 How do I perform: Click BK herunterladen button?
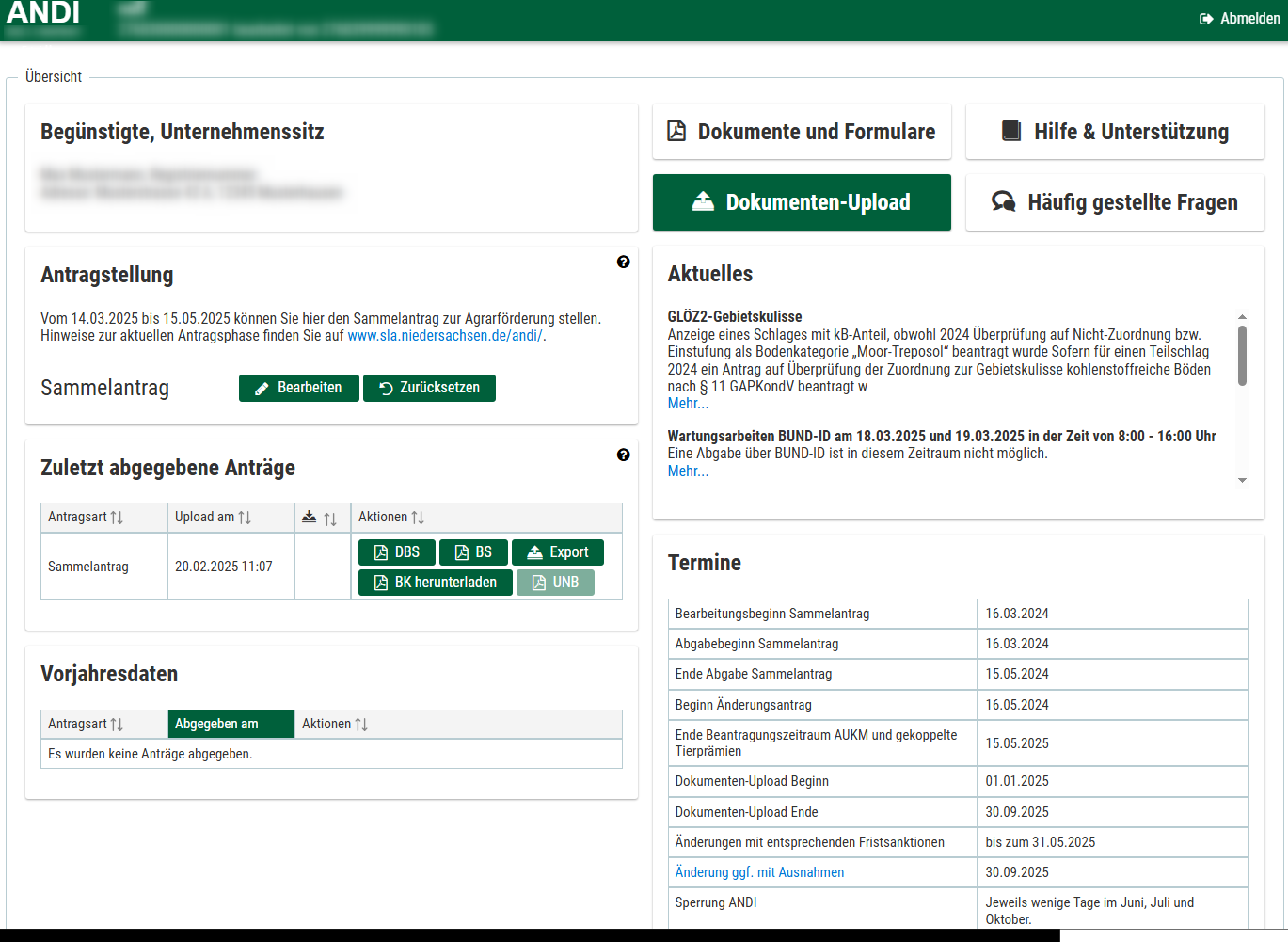coord(435,583)
